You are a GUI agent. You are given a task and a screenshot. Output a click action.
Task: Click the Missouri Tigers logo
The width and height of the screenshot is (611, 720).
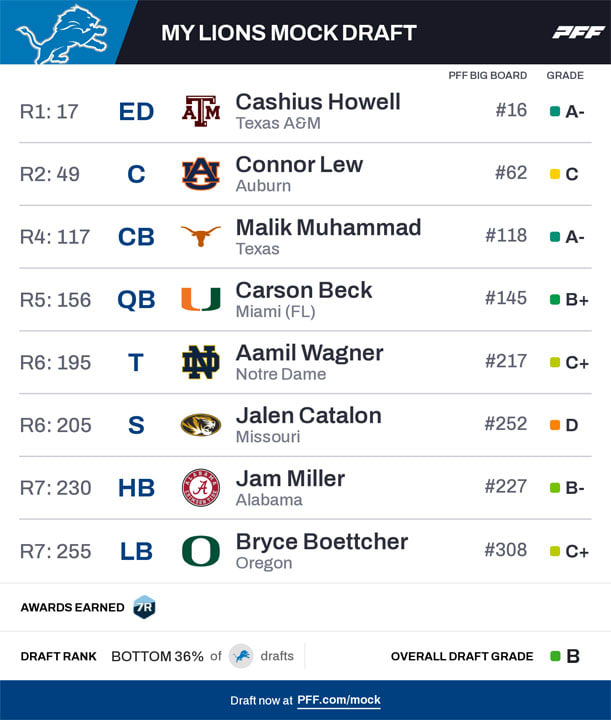201,425
